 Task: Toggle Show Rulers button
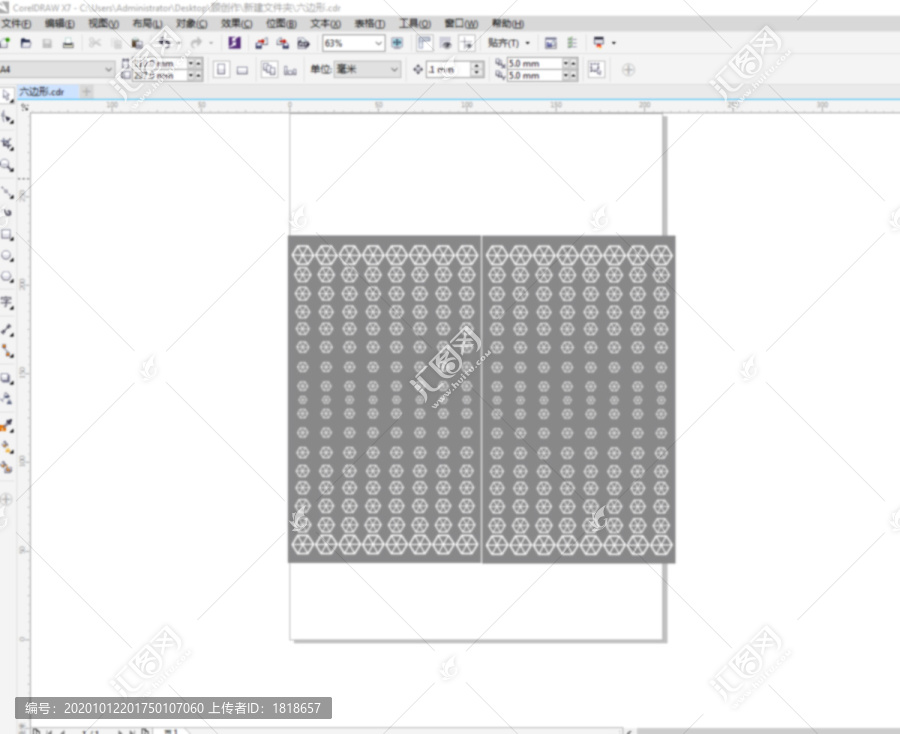coord(425,43)
